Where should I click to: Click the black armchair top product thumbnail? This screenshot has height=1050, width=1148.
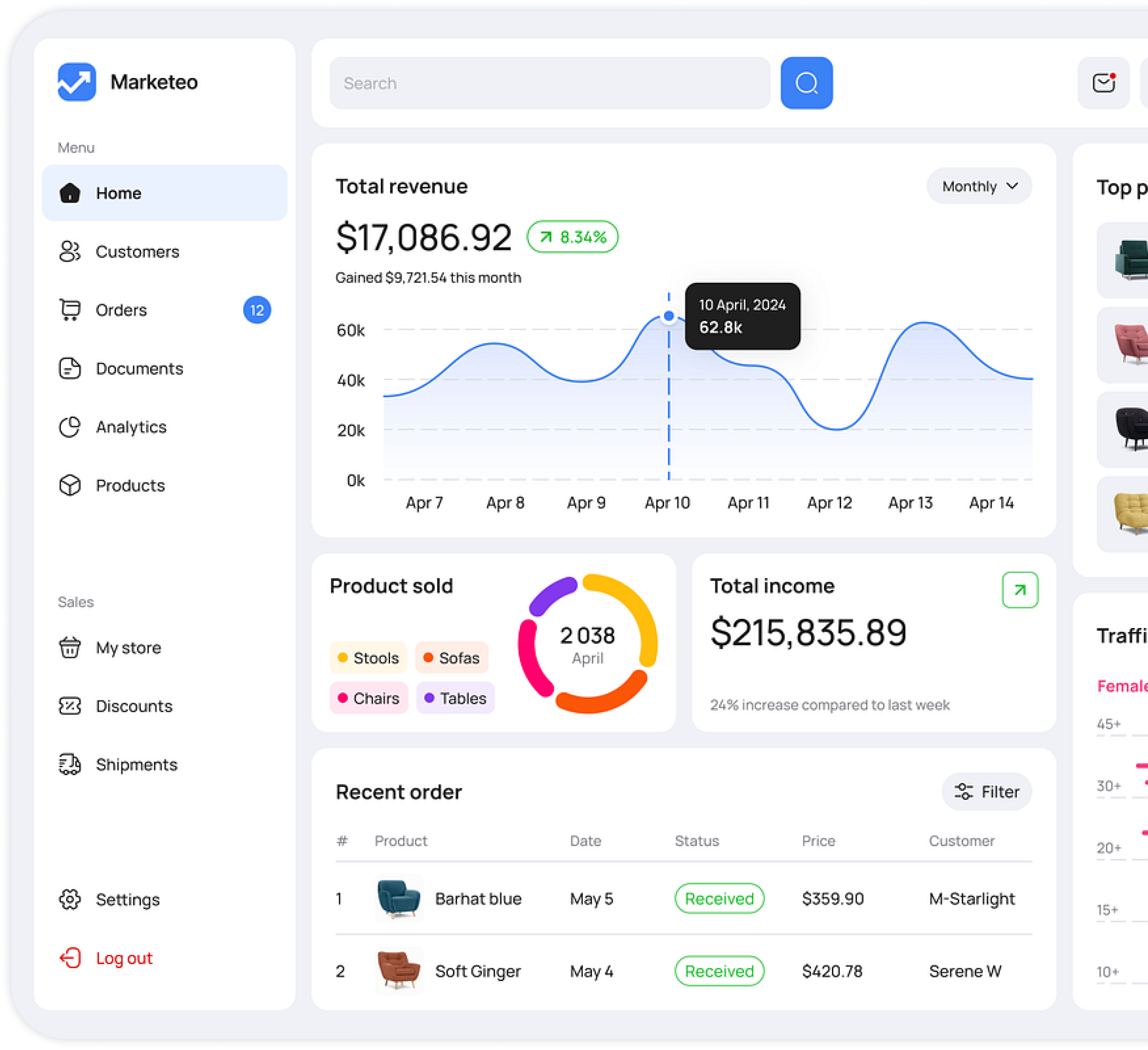click(x=1130, y=429)
